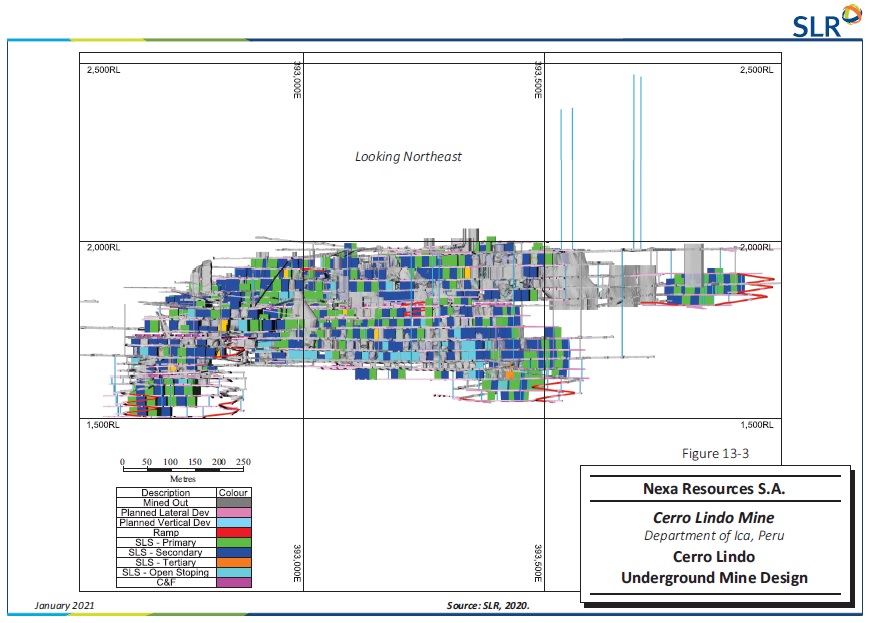Pick the red Ramp colour swatch
870x623 pixels.
pos(232,533)
